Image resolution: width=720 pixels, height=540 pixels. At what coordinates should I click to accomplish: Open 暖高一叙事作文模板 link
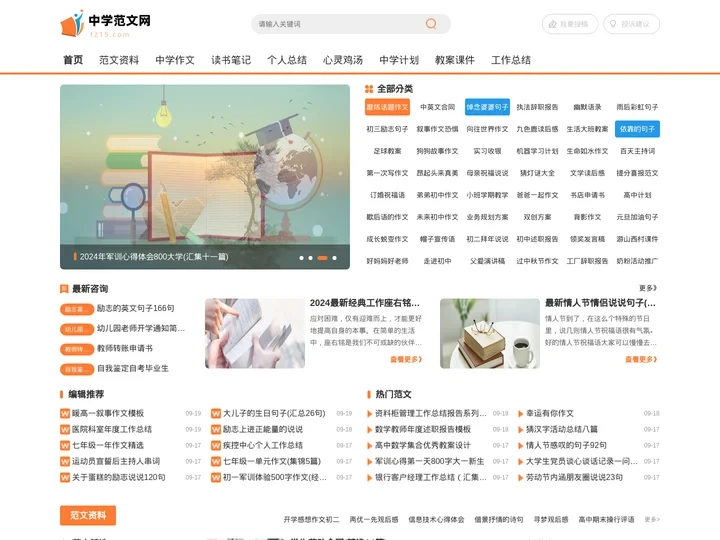coord(108,413)
